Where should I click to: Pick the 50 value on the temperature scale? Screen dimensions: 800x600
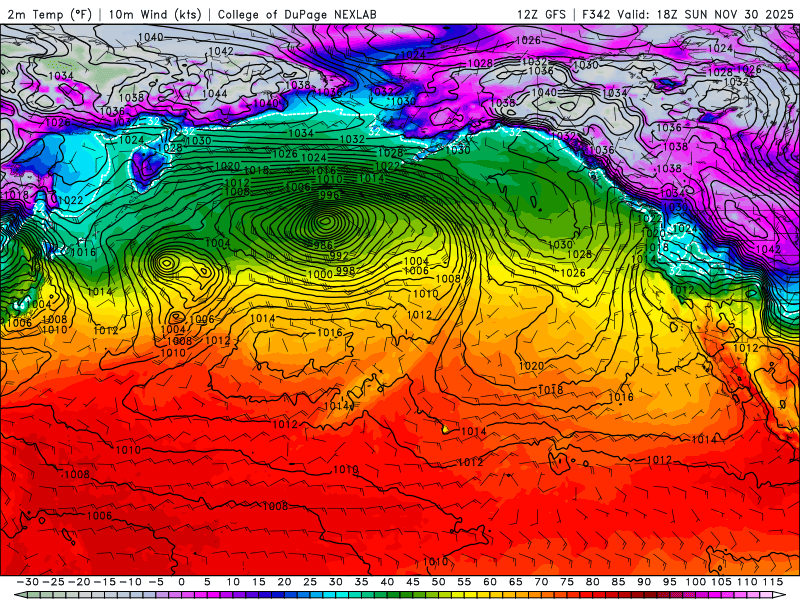pos(438,582)
